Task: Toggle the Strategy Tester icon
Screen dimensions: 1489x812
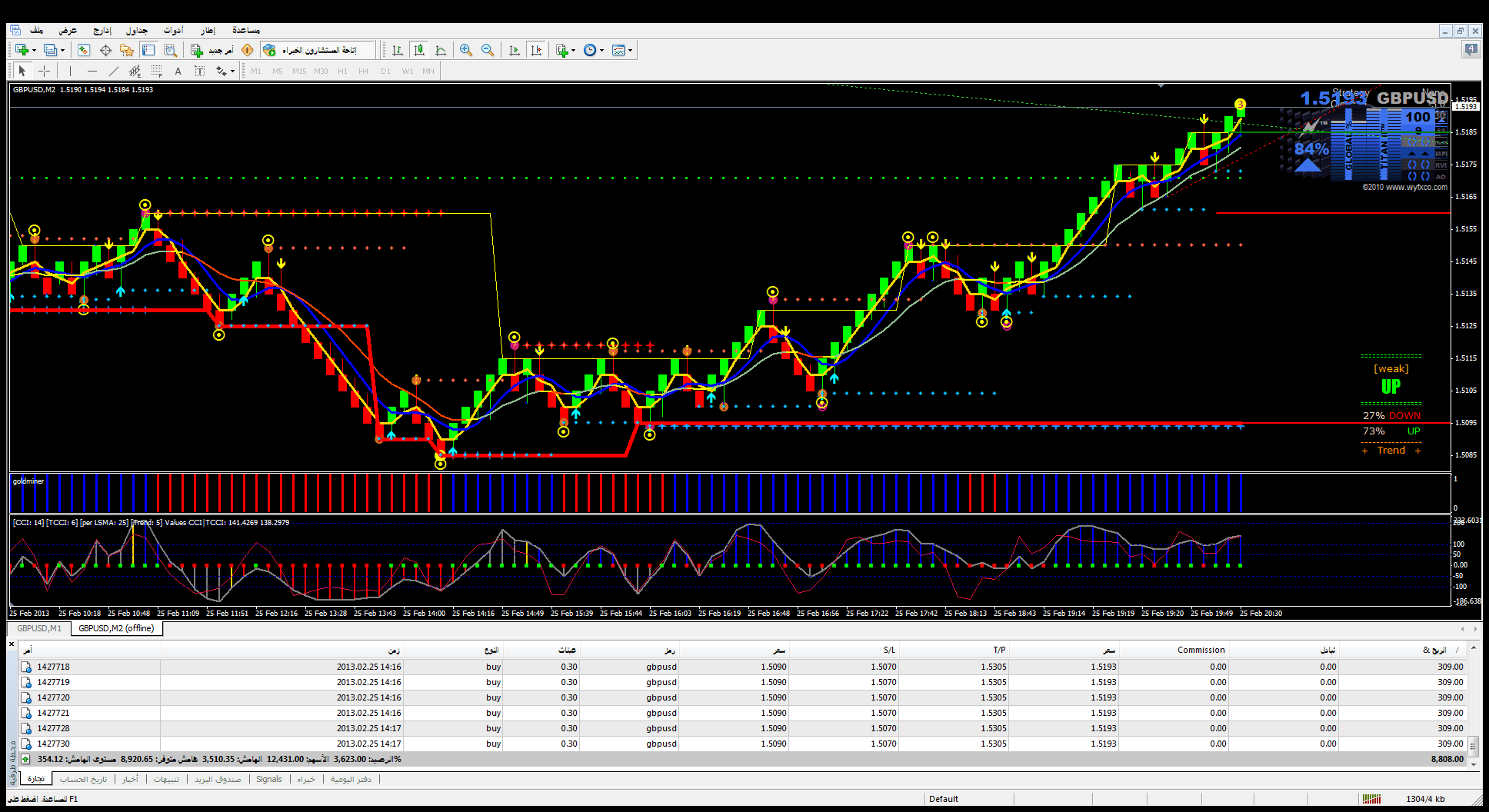Action: 170,50
